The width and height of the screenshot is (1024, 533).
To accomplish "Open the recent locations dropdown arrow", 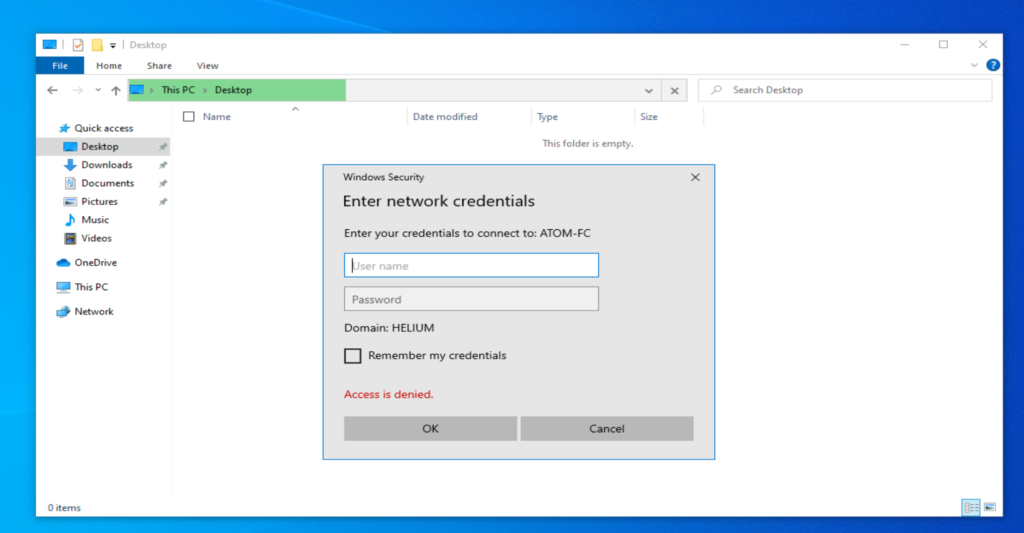I will pyautogui.click(x=98, y=90).
